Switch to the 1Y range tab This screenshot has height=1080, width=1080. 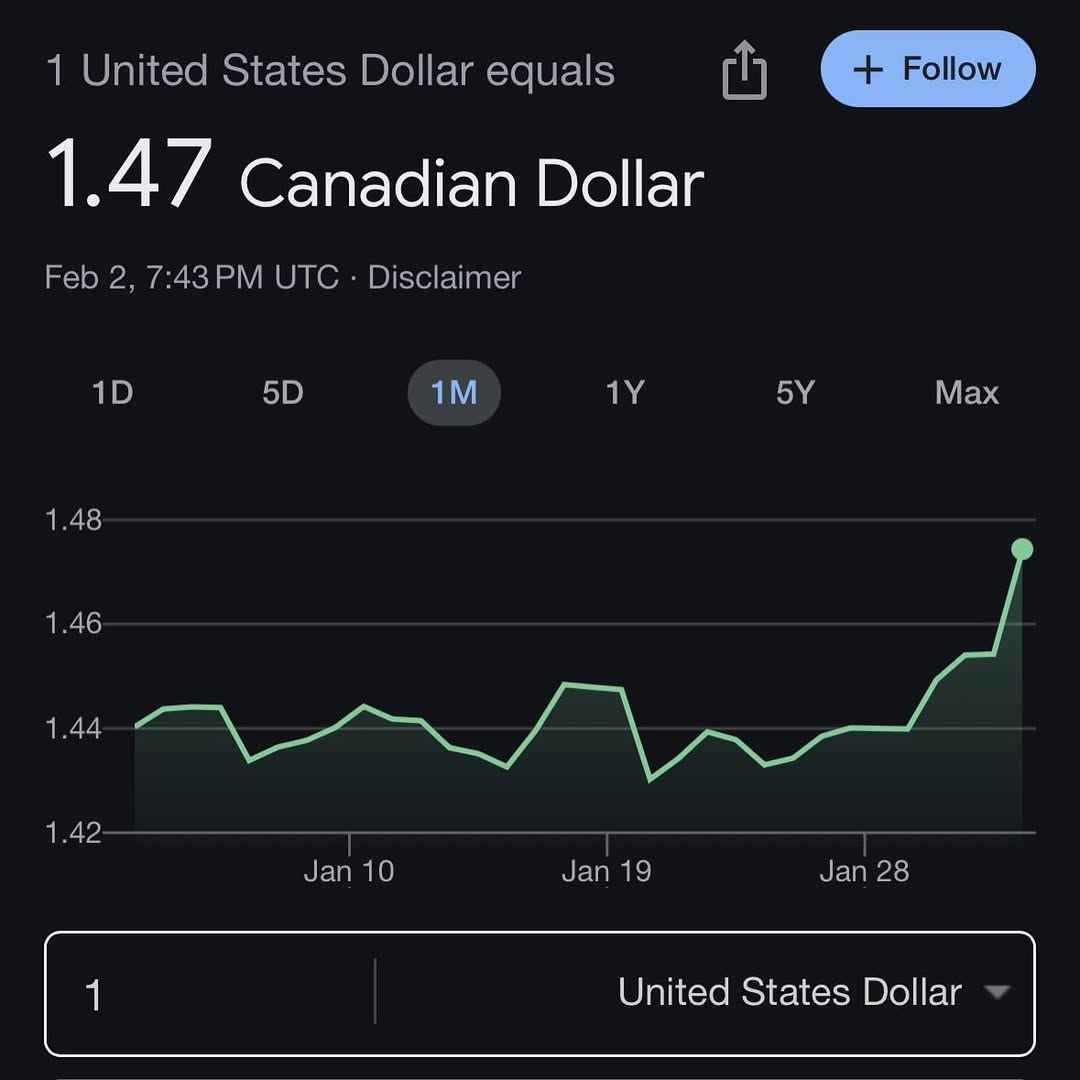click(x=625, y=393)
